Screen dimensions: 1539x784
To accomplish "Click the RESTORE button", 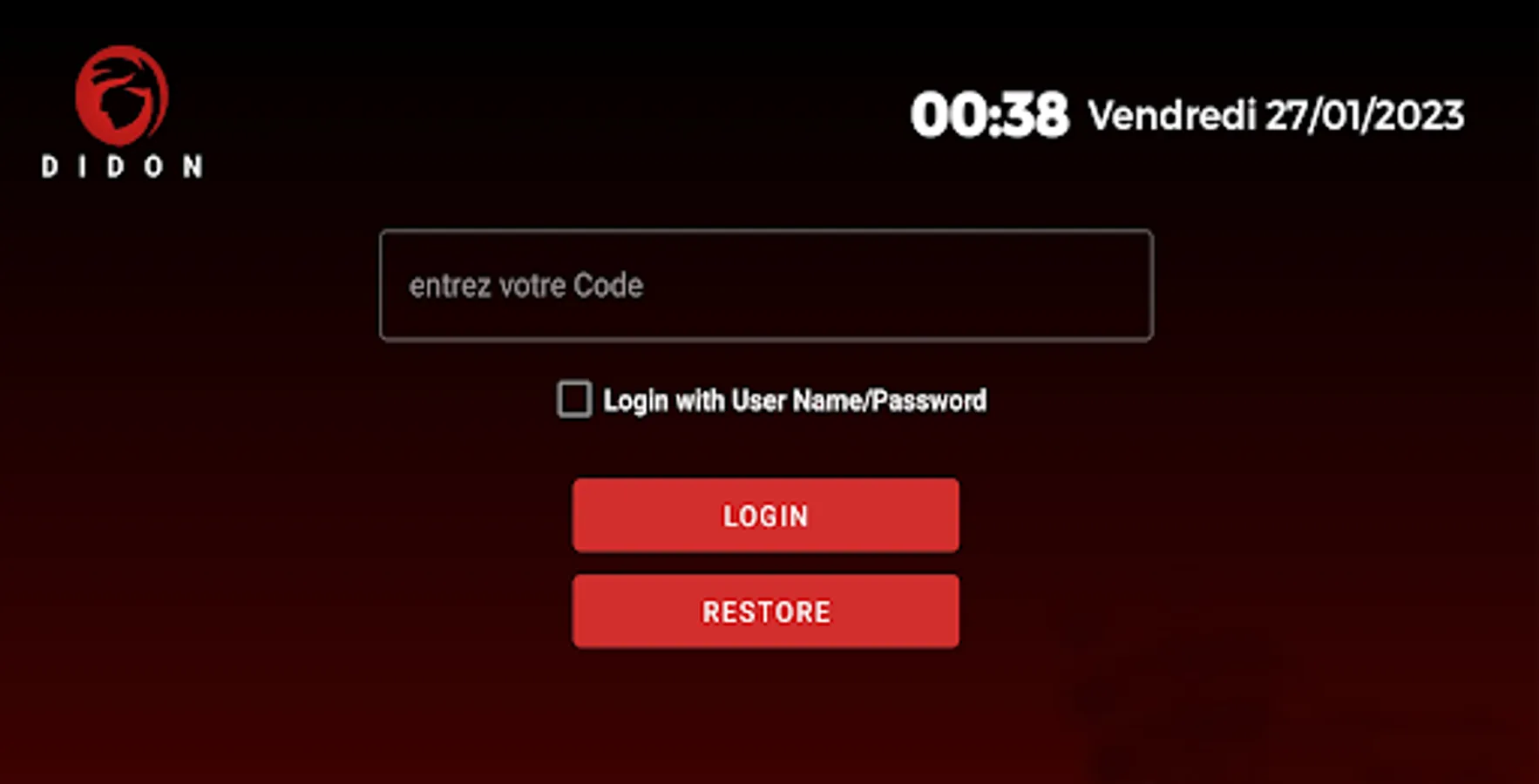I will point(766,611).
